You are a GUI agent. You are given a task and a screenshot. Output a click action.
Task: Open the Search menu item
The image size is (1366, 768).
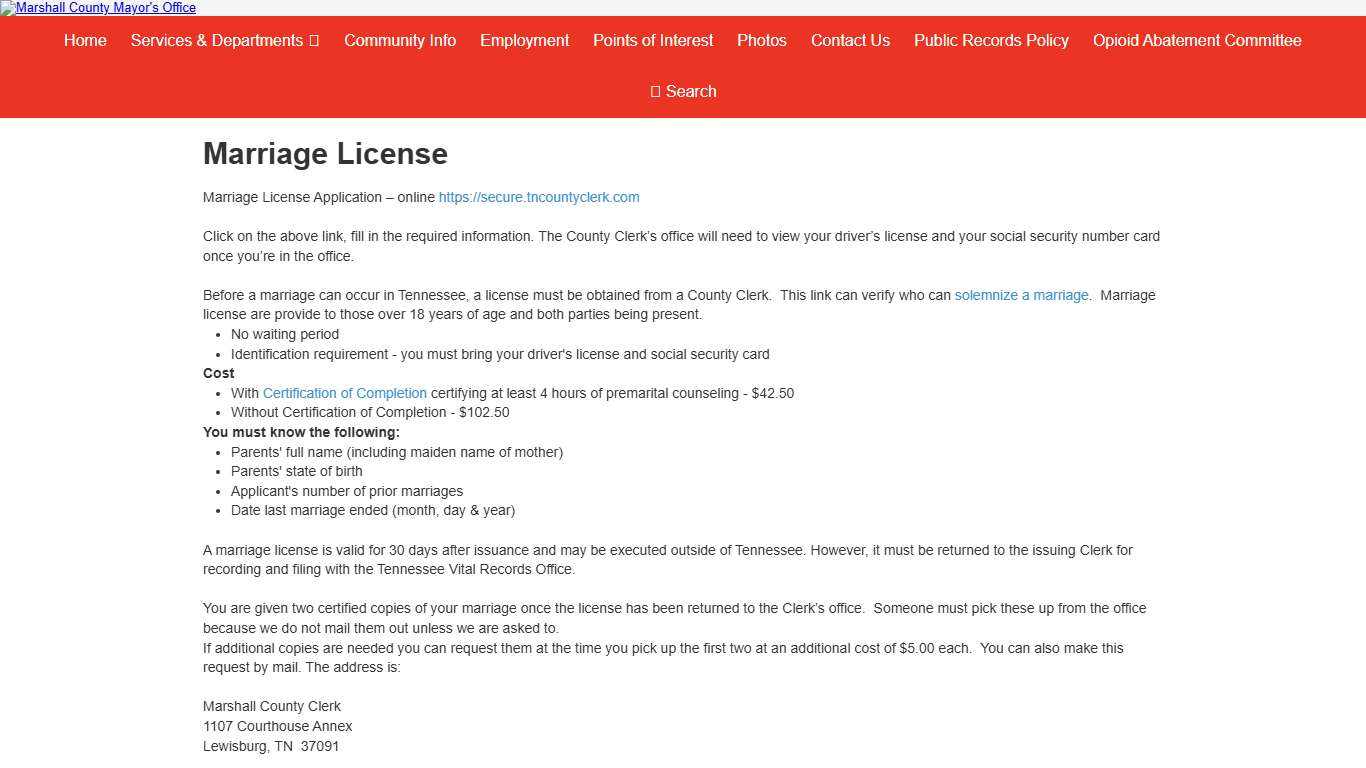tap(691, 92)
